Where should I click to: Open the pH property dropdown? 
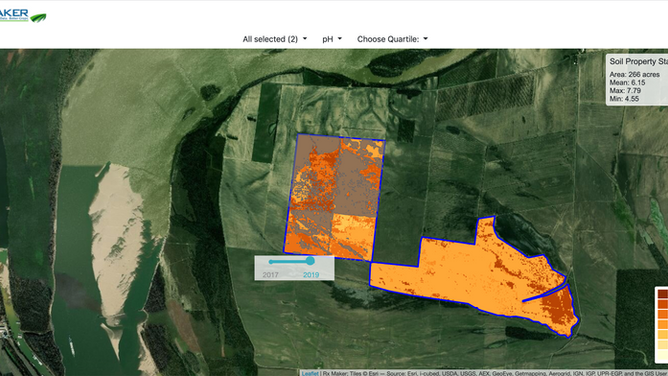tap(332, 39)
